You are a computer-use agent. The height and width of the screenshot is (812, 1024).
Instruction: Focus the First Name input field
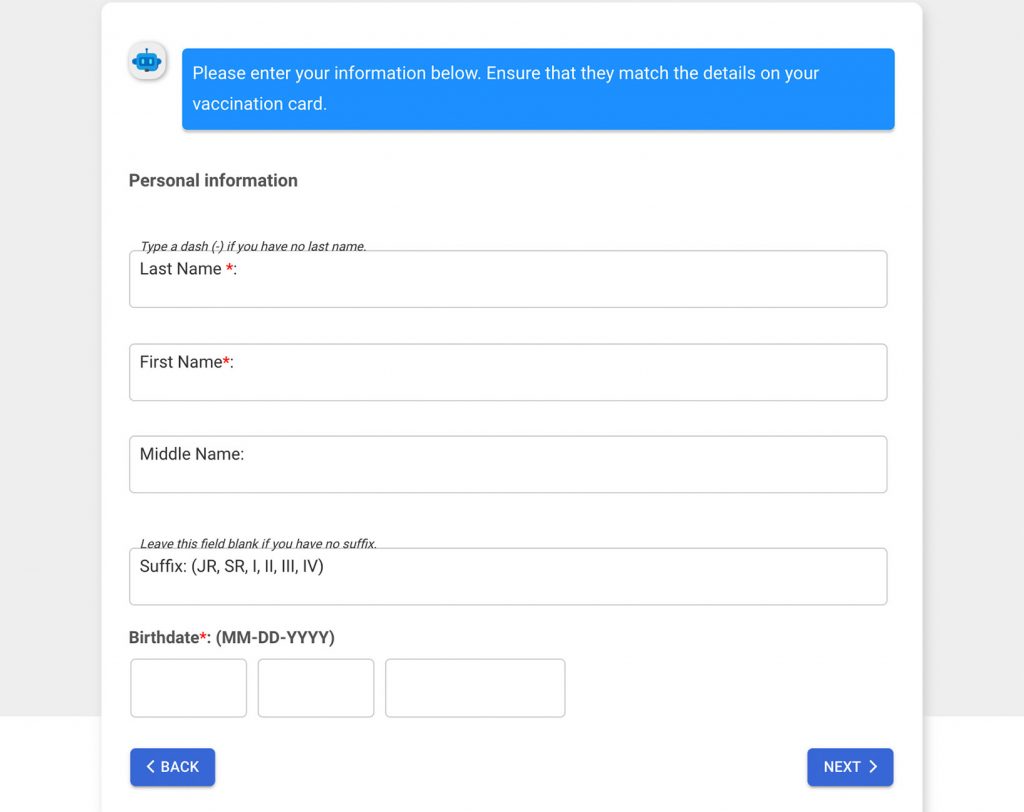click(x=508, y=372)
